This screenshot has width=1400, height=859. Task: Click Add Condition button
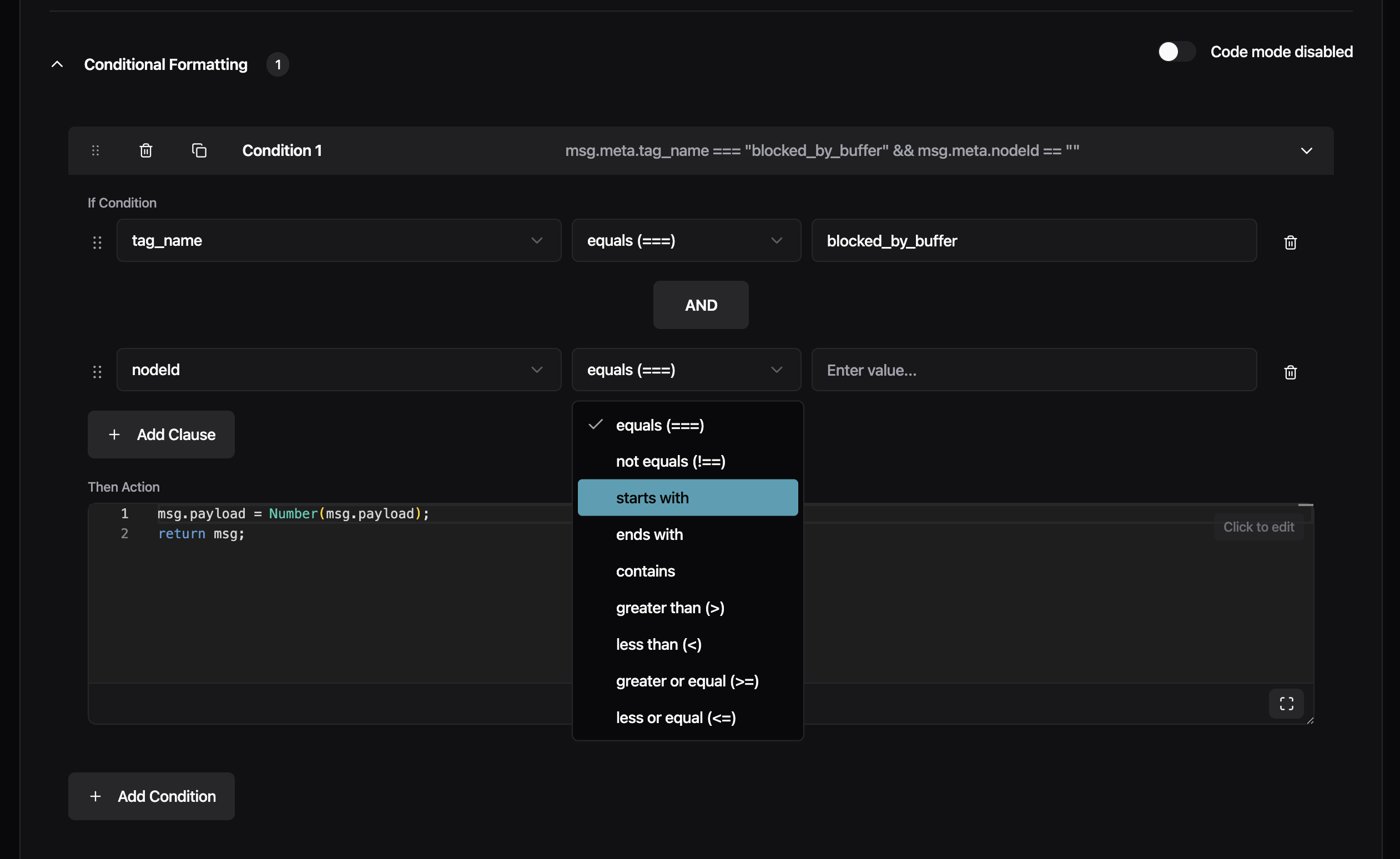pos(151,796)
